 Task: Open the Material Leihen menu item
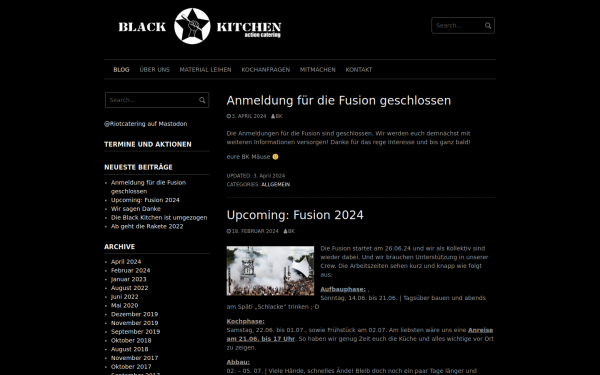[x=205, y=70]
